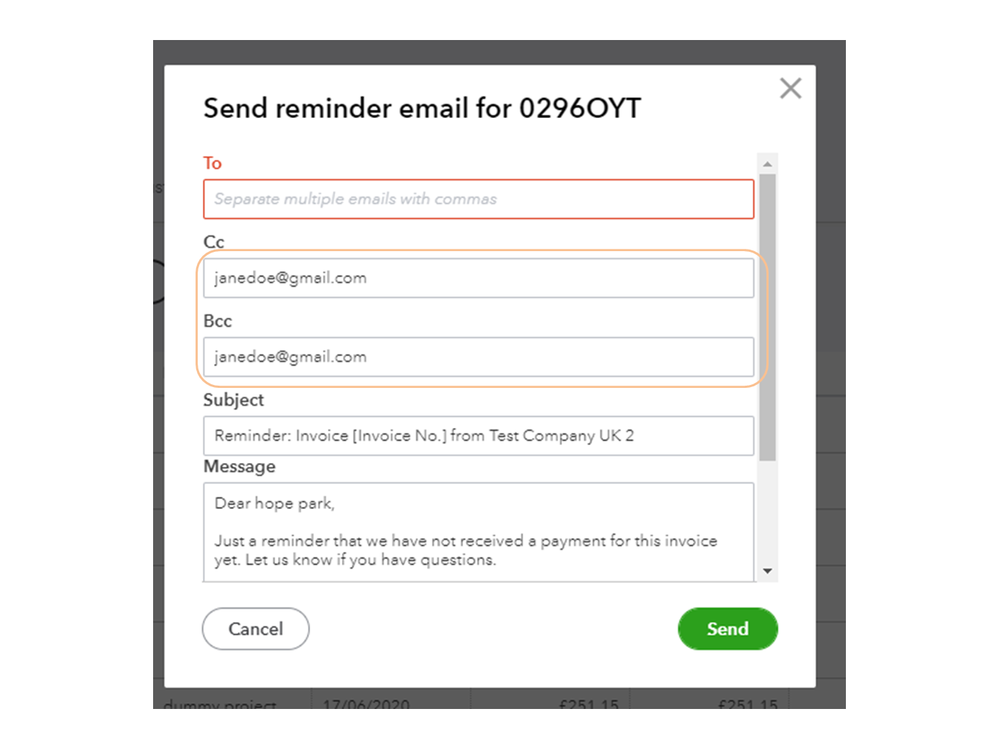This screenshot has height=749, width=999.
Task: Click the "Cc" field label
Action: (214, 242)
